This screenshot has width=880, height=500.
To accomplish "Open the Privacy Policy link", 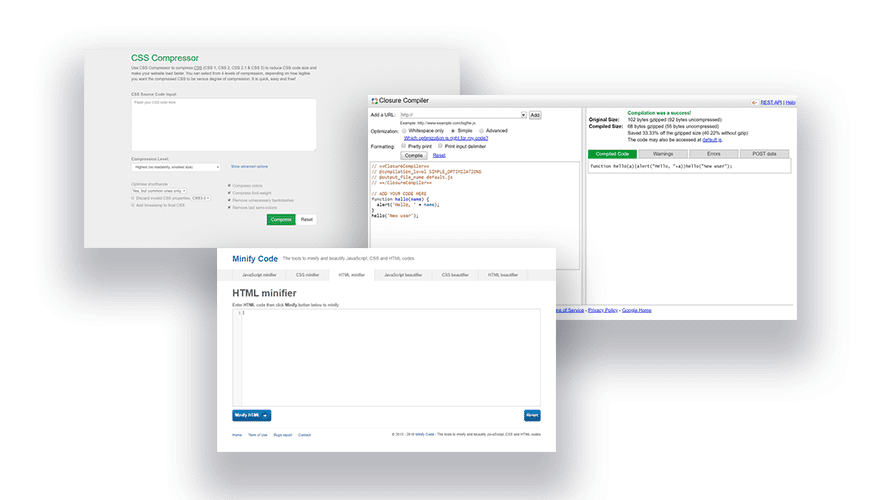I will [x=603, y=310].
